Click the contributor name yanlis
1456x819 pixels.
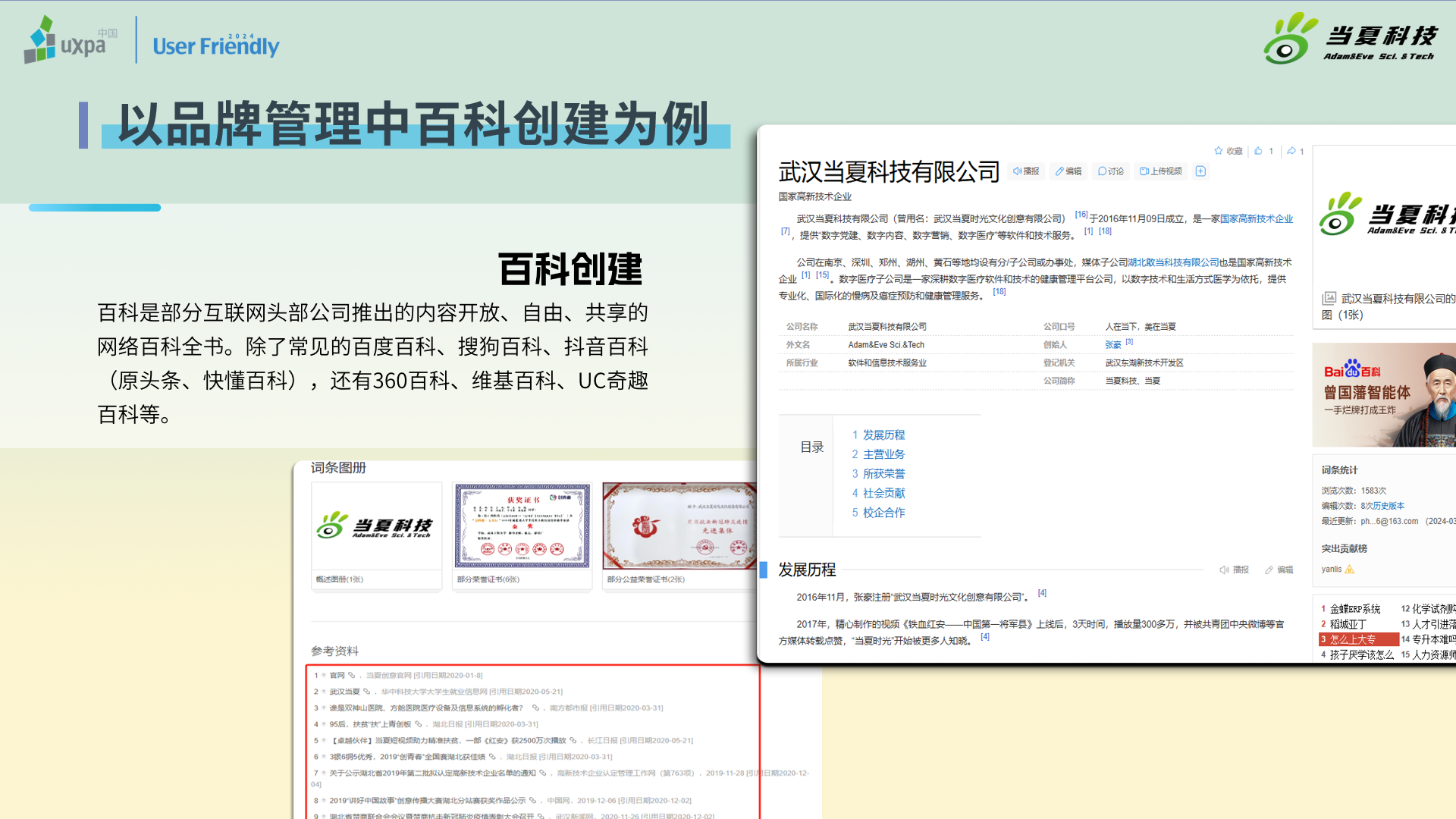tap(1331, 570)
